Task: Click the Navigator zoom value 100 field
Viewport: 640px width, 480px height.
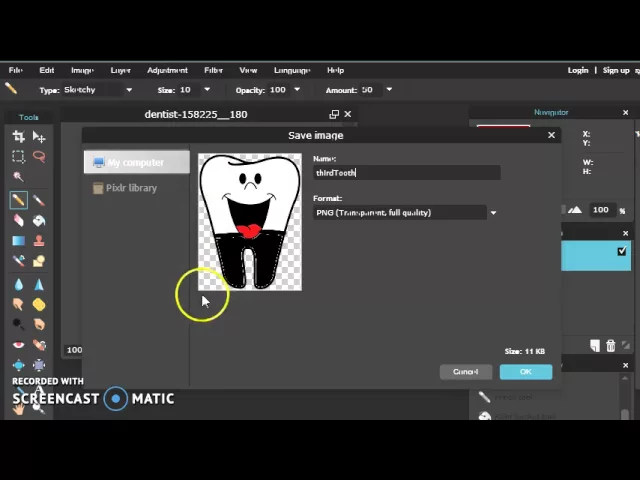Action: pos(601,210)
